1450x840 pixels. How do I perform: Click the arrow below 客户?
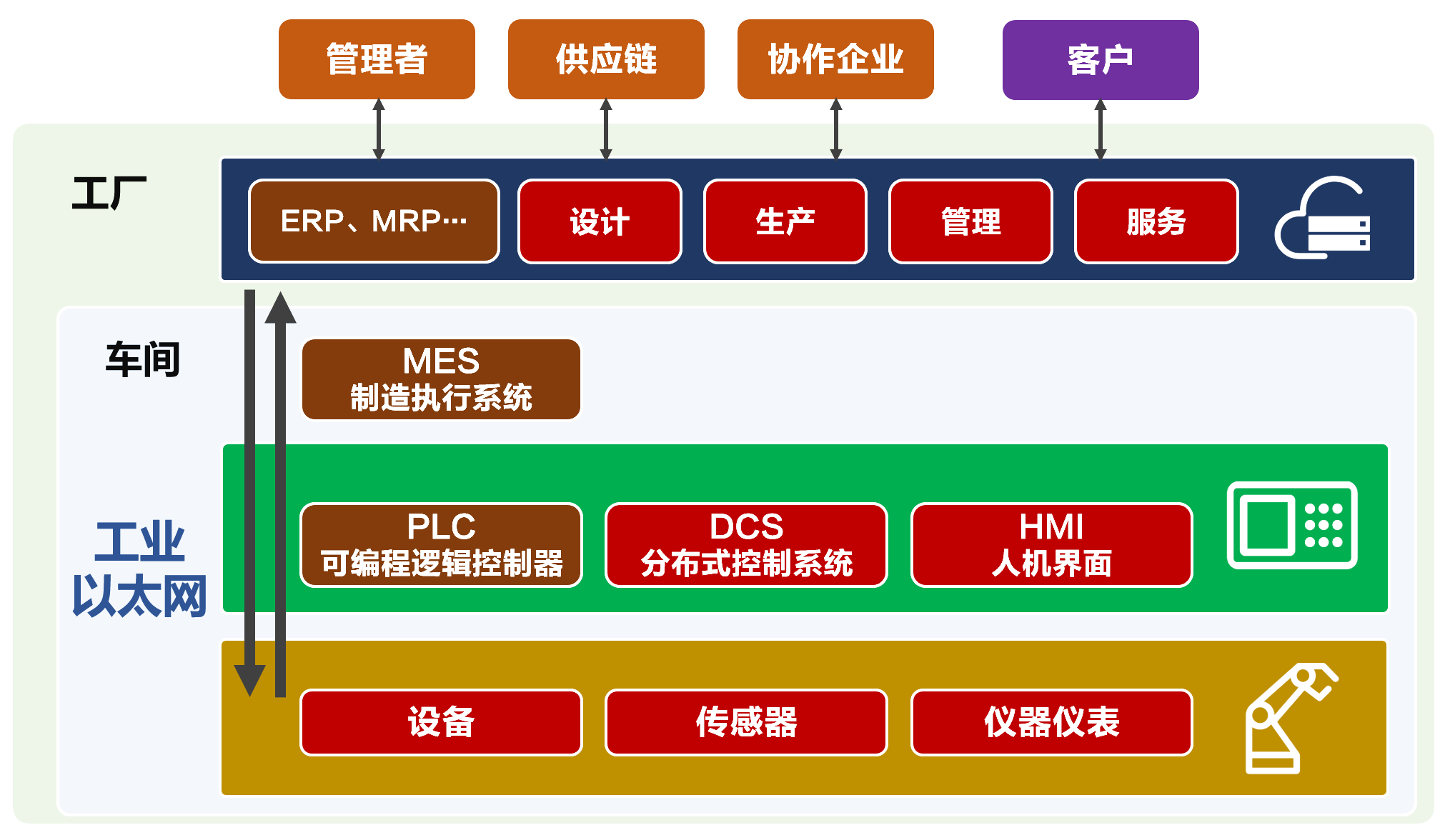click(1101, 129)
